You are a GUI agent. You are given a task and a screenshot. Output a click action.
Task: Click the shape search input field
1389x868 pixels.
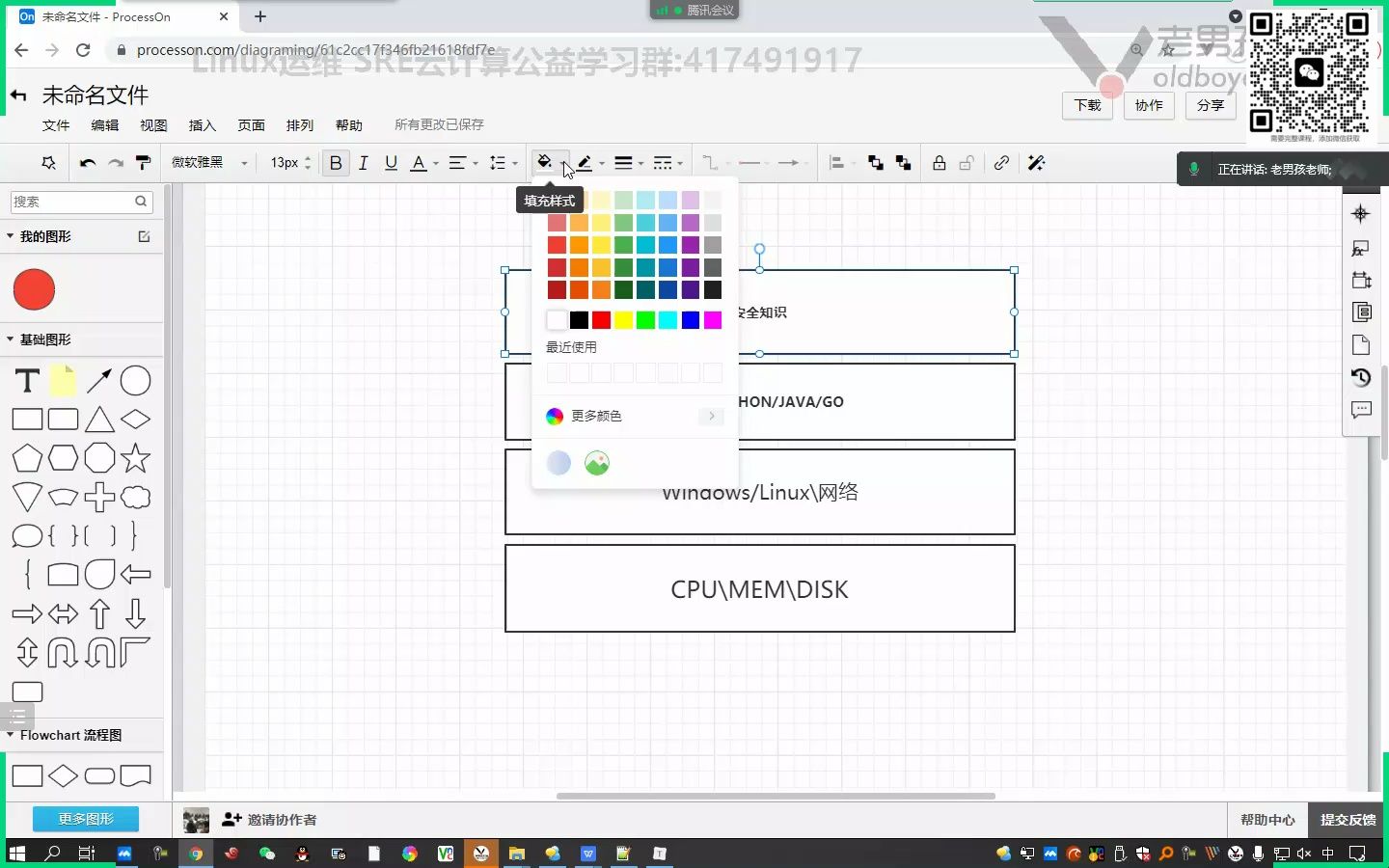[82, 202]
